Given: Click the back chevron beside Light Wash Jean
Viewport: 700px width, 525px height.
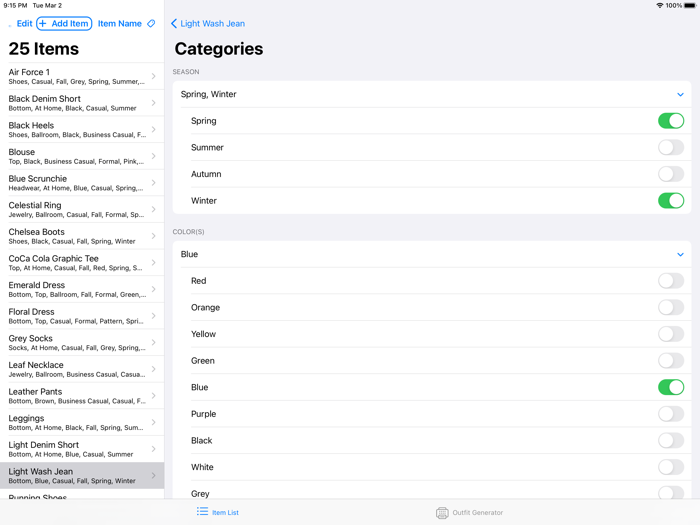Looking at the screenshot, I should point(174,23).
